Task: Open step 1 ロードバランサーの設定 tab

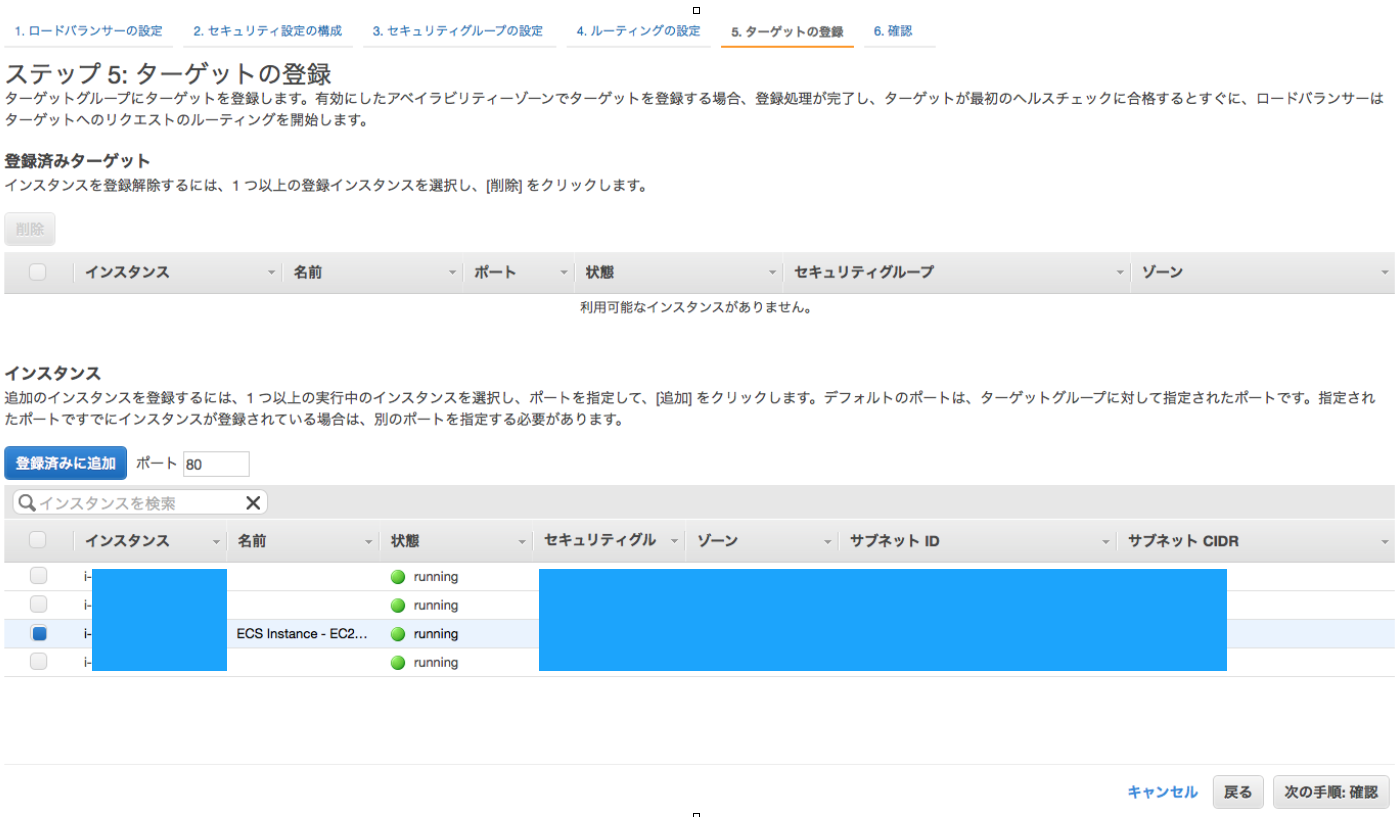Action: [x=88, y=31]
